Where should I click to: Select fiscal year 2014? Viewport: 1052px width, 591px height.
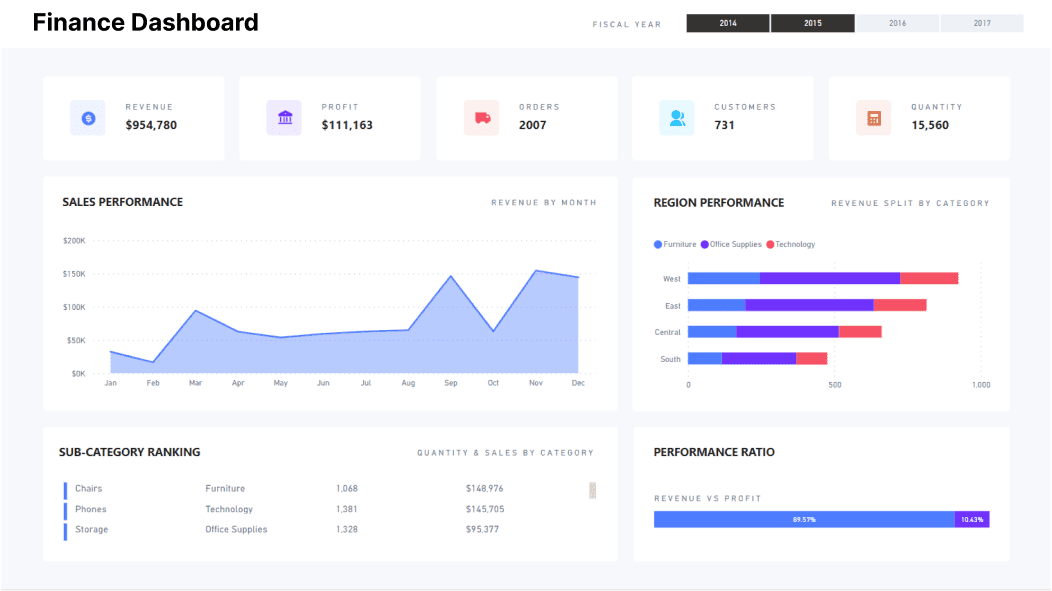click(727, 21)
